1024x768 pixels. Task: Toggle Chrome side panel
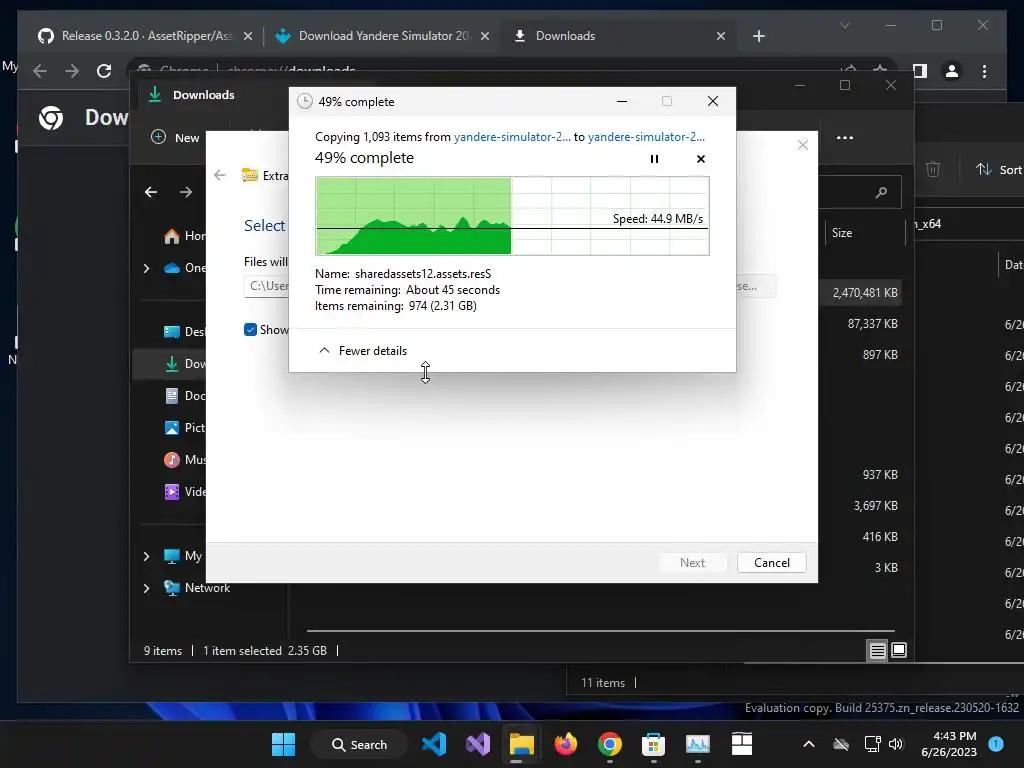[920, 71]
